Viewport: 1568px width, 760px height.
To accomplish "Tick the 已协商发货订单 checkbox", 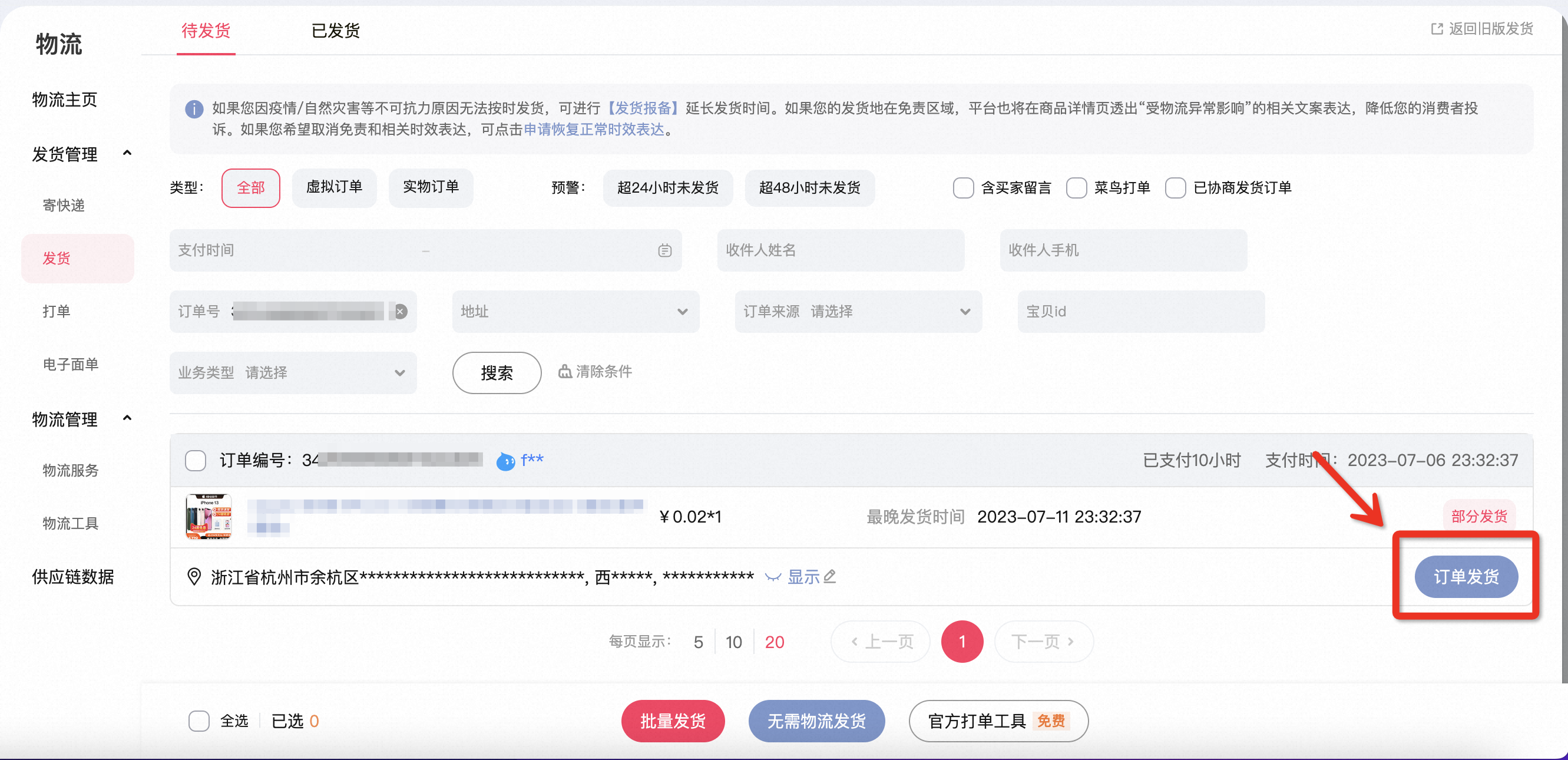I will [1175, 187].
